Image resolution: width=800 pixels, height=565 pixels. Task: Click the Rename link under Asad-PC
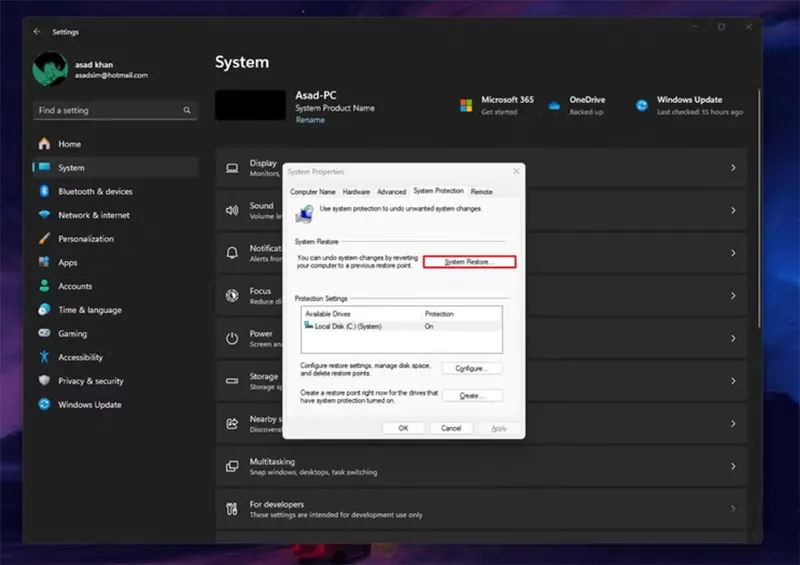(310, 120)
